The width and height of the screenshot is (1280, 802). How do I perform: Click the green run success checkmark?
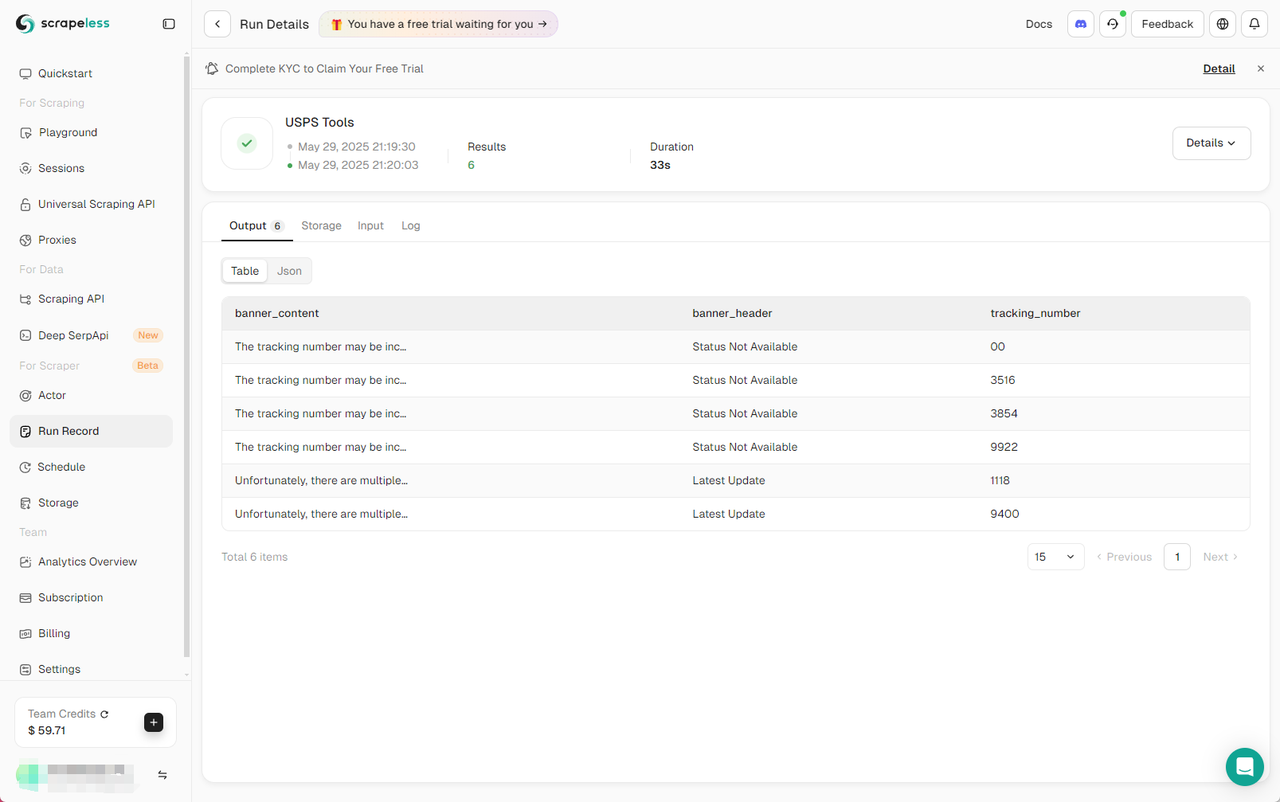pos(247,143)
